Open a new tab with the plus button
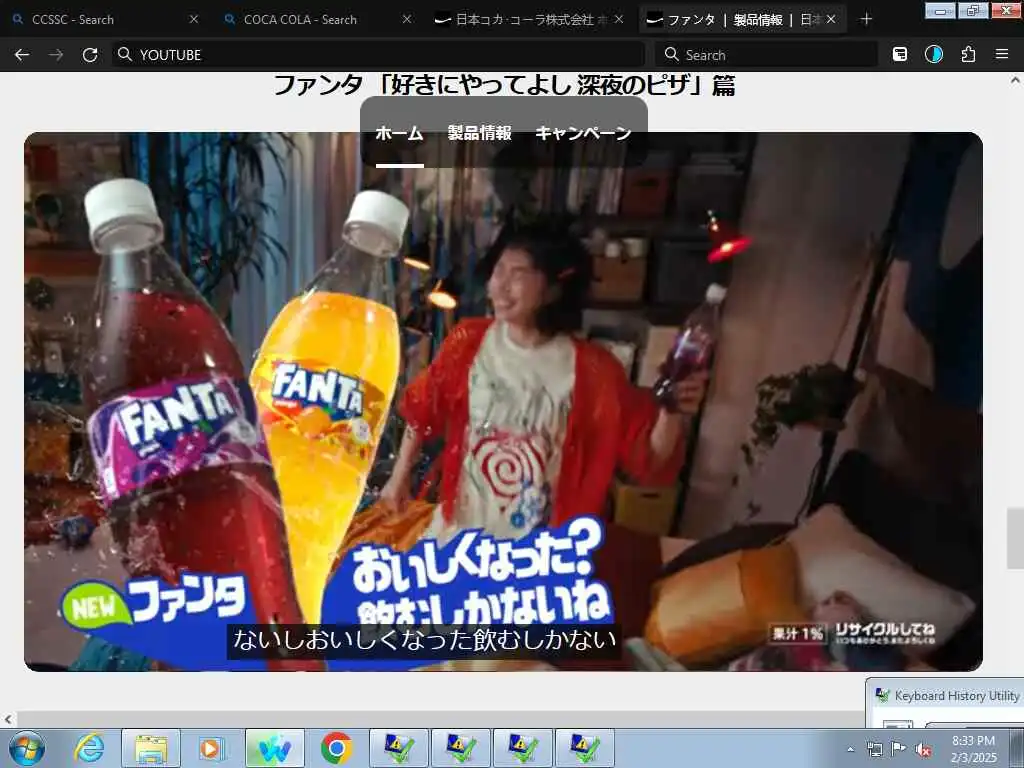This screenshot has height=768, width=1024. click(x=866, y=20)
